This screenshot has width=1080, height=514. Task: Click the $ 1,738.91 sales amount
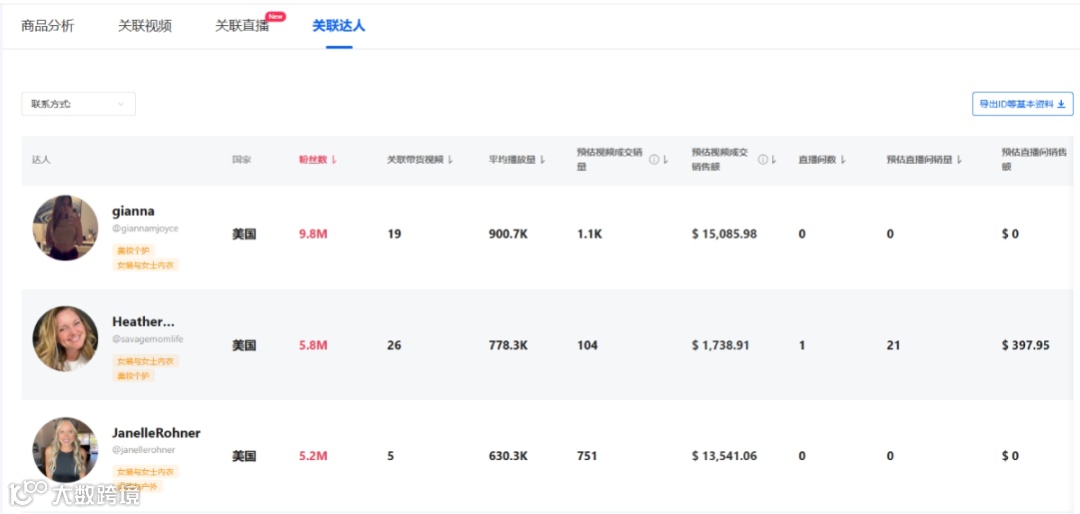[720, 345]
